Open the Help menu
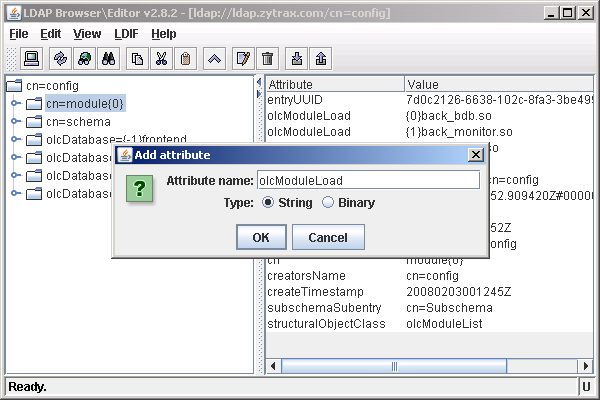The image size is (600, 400). [164, 34]
